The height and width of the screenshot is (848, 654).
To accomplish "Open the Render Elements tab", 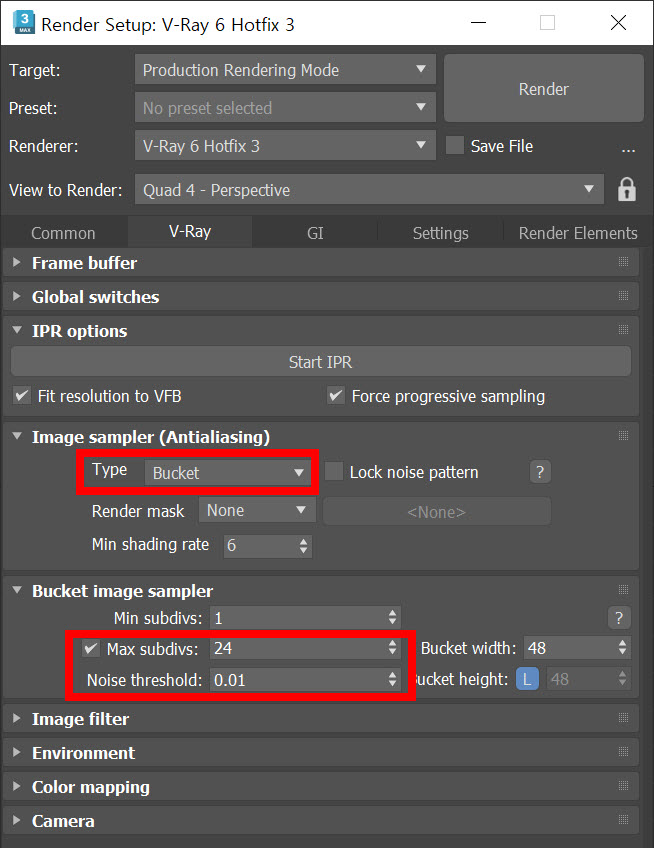I will (578, 233).
